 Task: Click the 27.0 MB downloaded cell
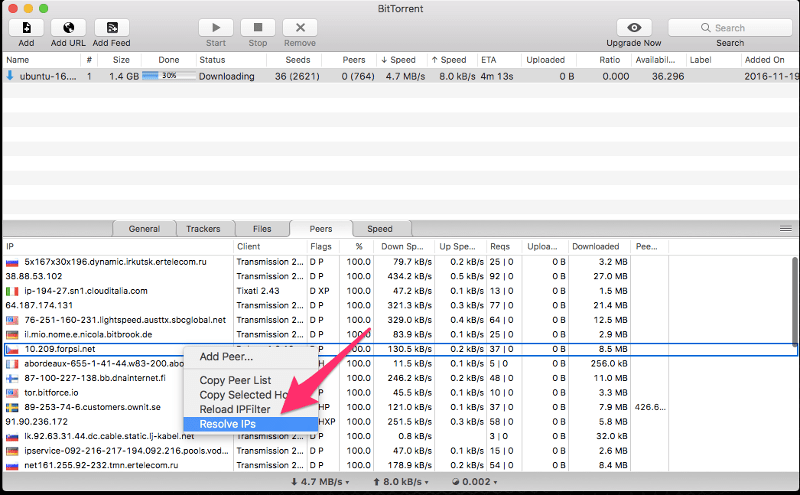610,276
